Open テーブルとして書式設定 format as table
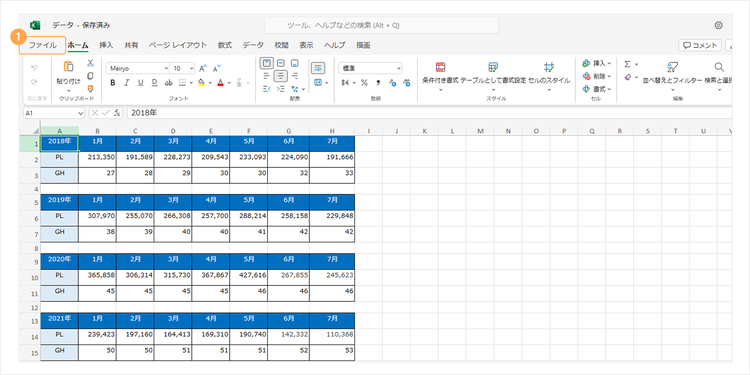This screenshot has height=375, width=750. [493, 76]
